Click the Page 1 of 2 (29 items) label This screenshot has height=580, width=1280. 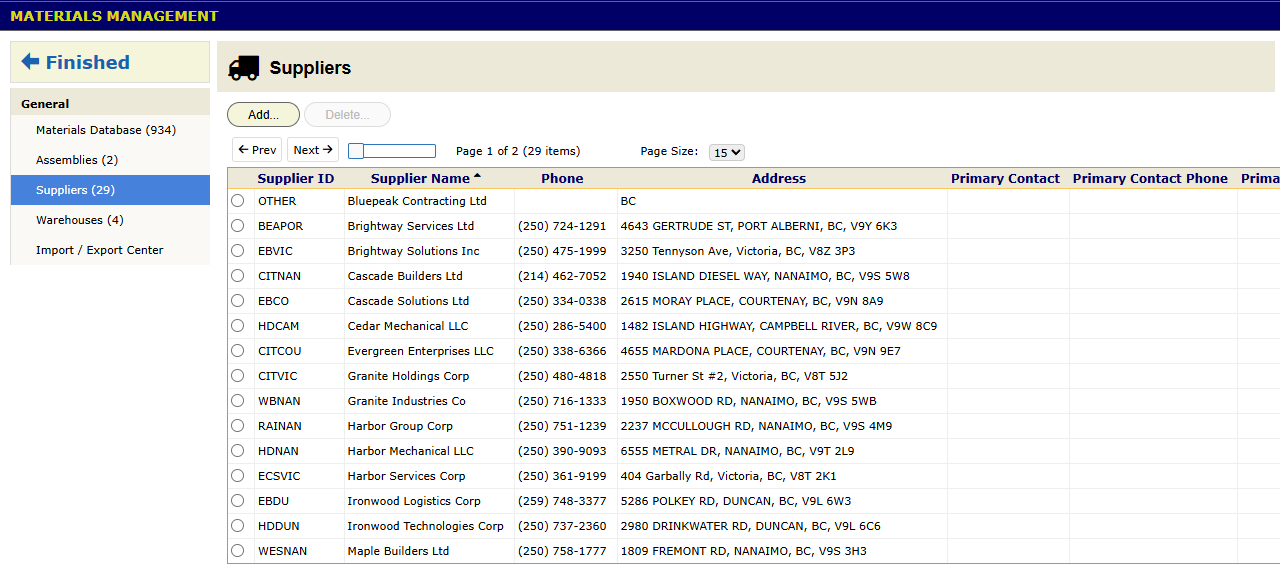point(518,151)
